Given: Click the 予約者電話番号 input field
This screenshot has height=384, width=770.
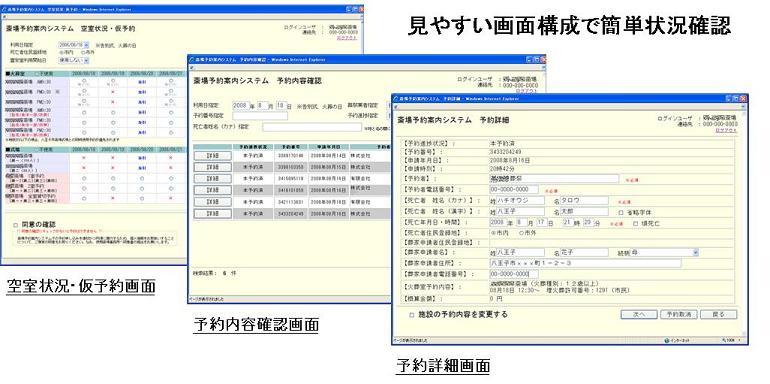Looking at the screenshot, I should click(x=514, y=190).
